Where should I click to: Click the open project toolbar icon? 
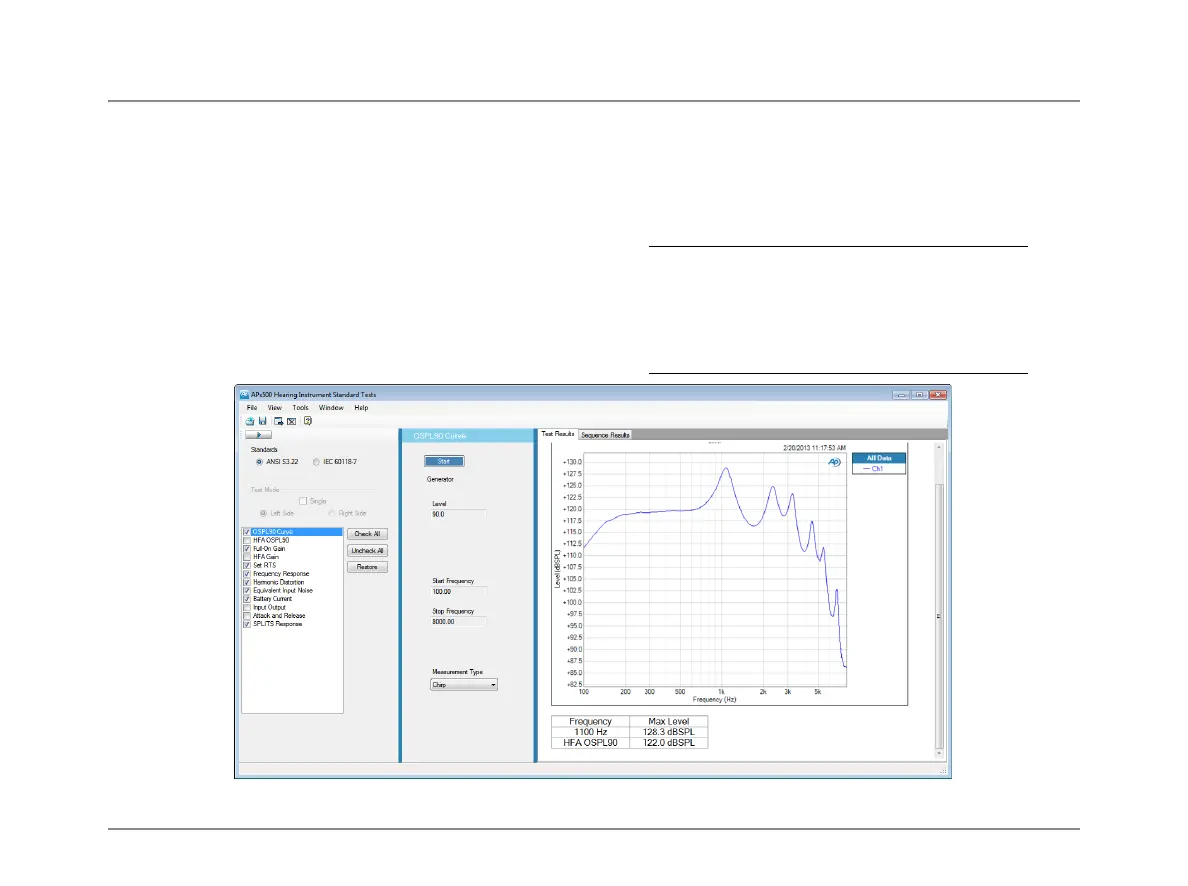[x=249, y=421]
